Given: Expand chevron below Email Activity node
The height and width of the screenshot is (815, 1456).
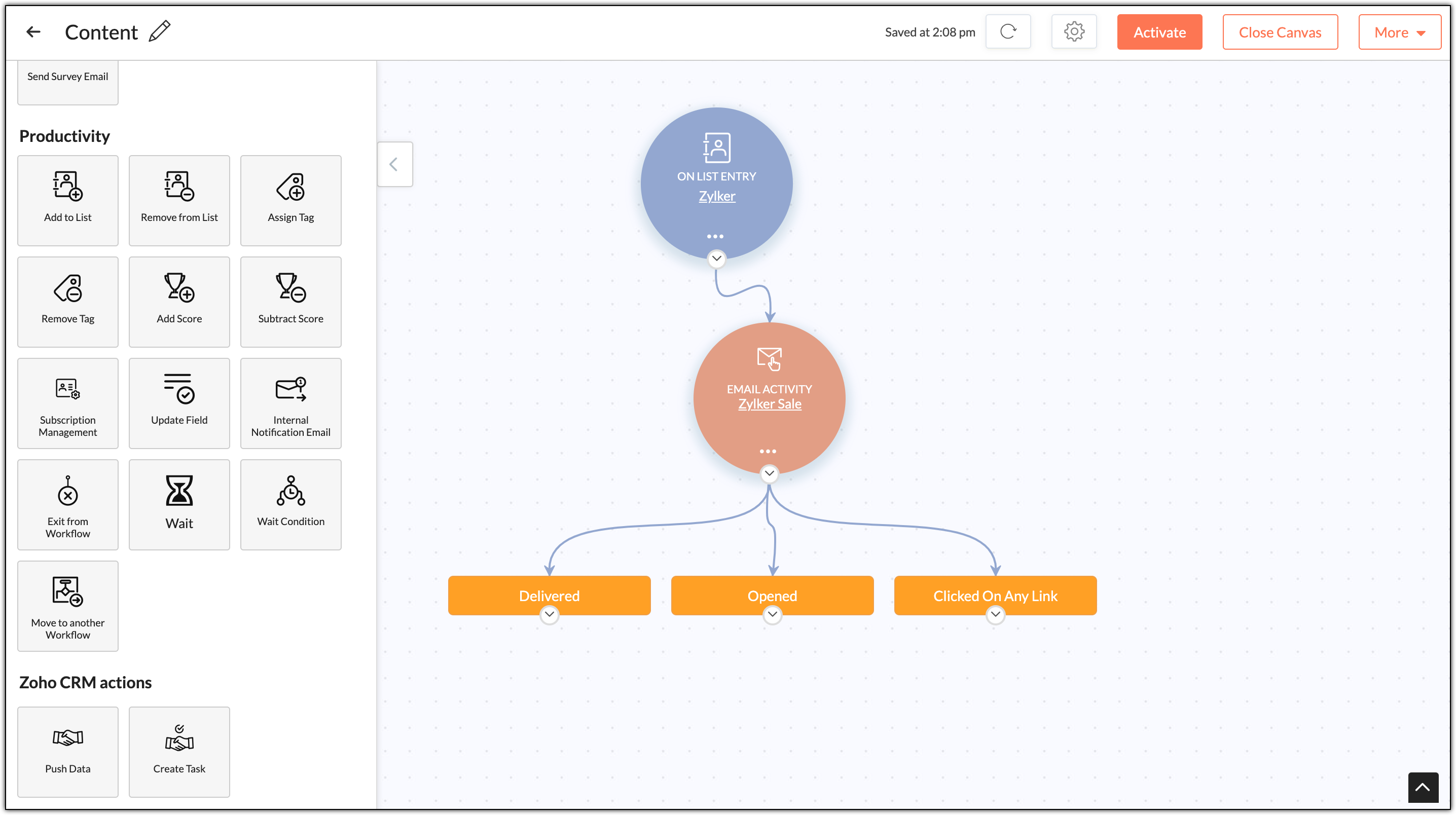Looking at the screenshot, I should (x=769, y=473).
